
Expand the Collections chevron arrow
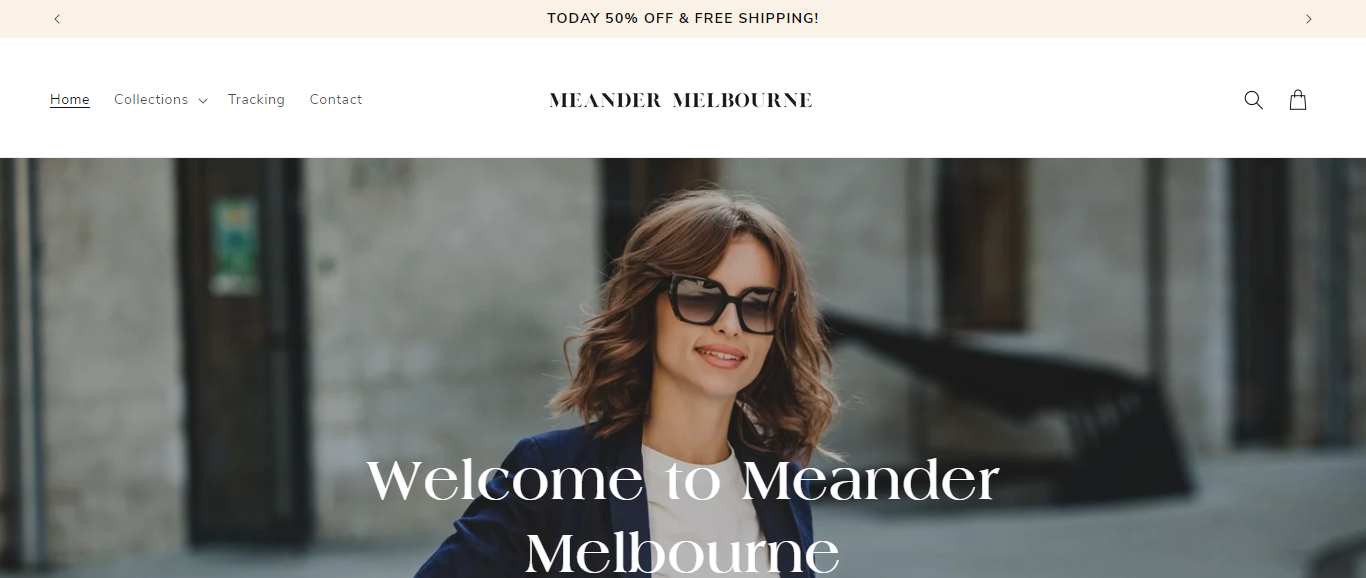[x=203, y=101]
